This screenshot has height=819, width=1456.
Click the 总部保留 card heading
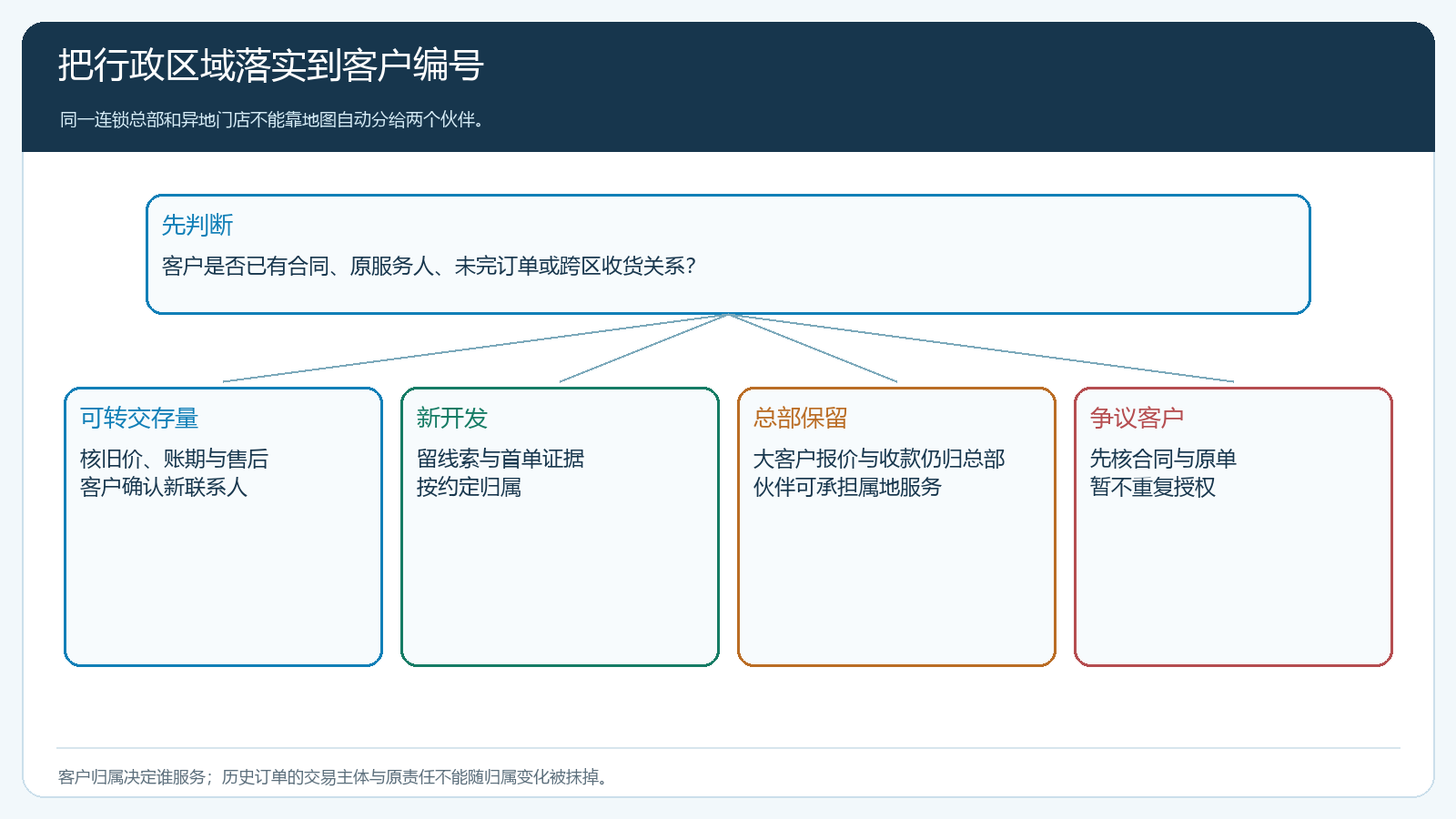click(801, 418)
